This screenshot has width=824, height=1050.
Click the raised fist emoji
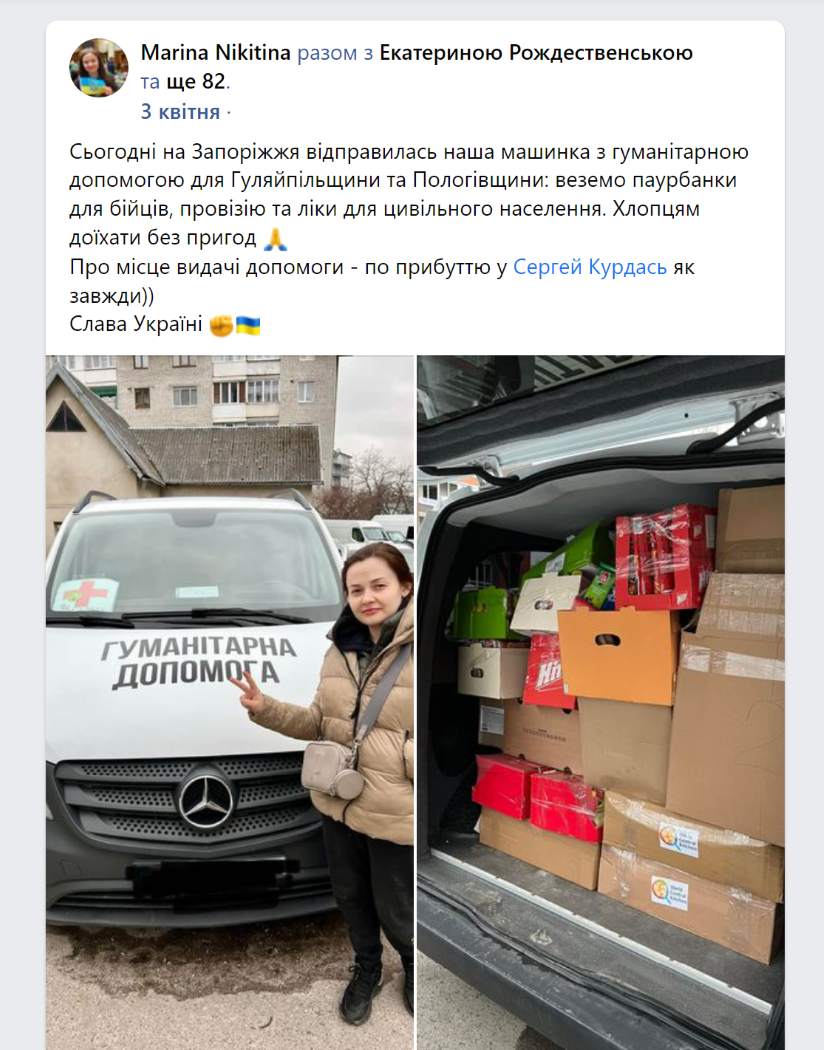pos(222,325)
